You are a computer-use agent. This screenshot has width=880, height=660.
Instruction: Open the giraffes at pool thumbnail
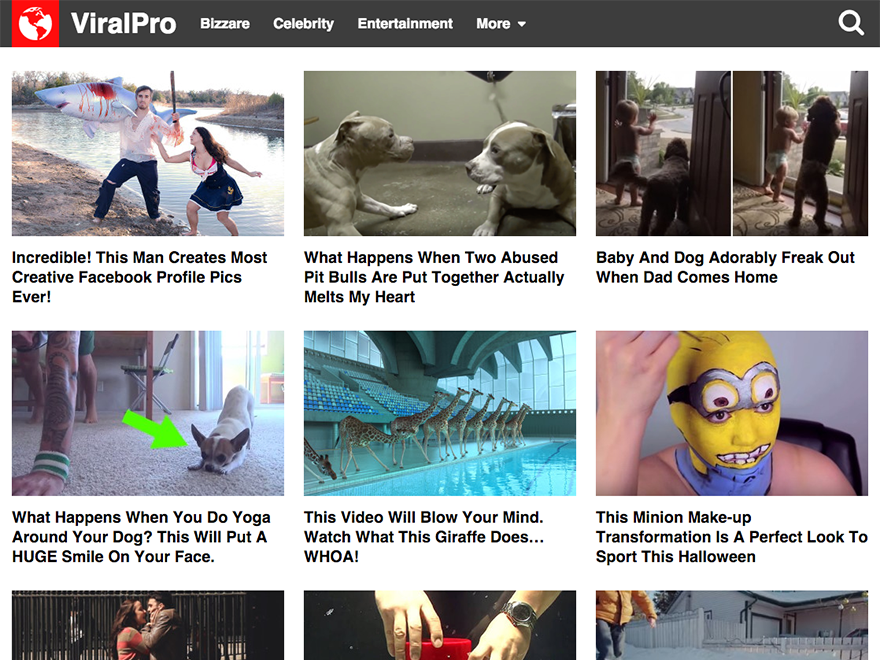[440, 413]
